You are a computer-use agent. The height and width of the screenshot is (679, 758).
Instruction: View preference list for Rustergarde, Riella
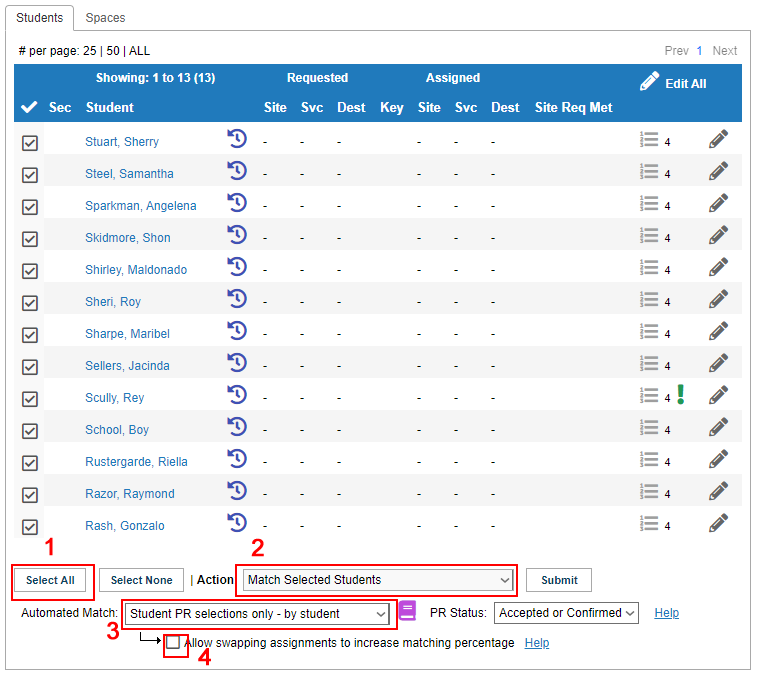[x=649, y=459]
